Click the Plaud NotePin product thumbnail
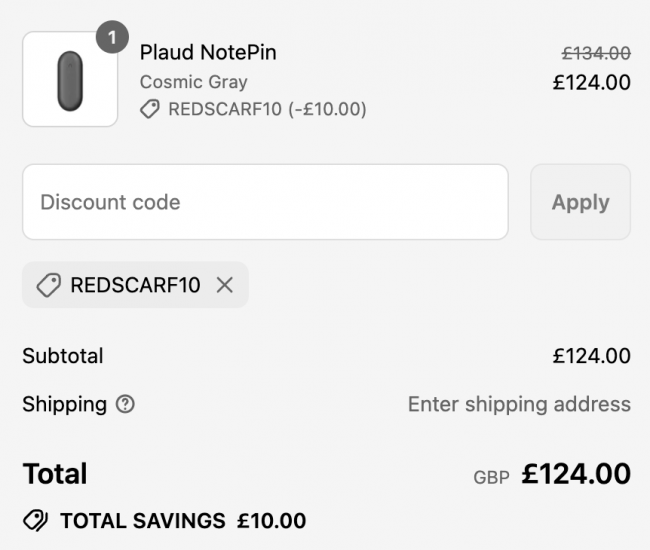 click(70, 79)
